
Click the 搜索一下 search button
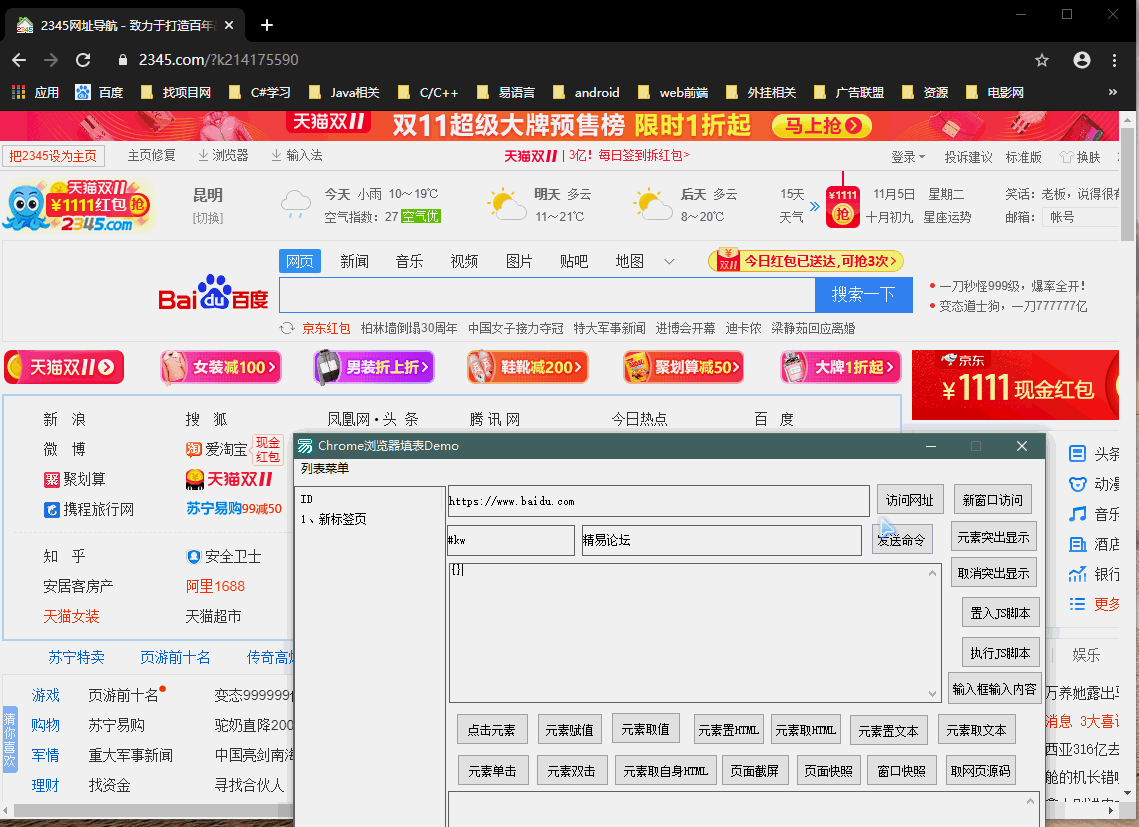coord(864,294)
